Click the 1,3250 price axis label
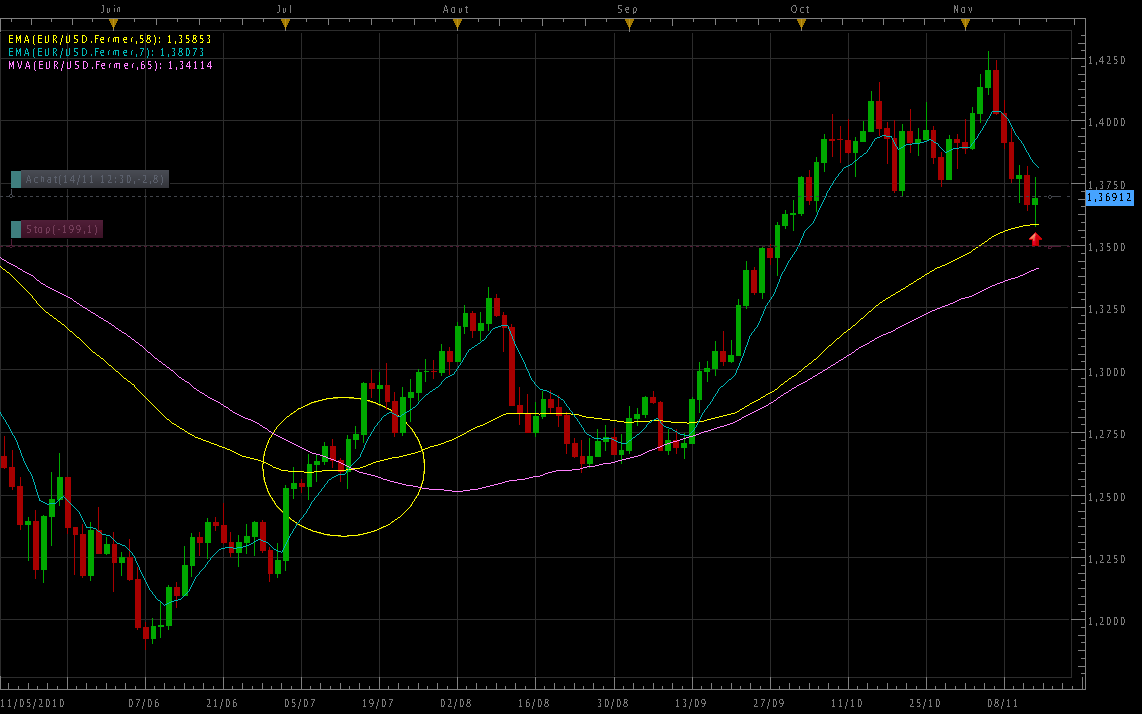The image size is (1142, 714). (1107, 310)
